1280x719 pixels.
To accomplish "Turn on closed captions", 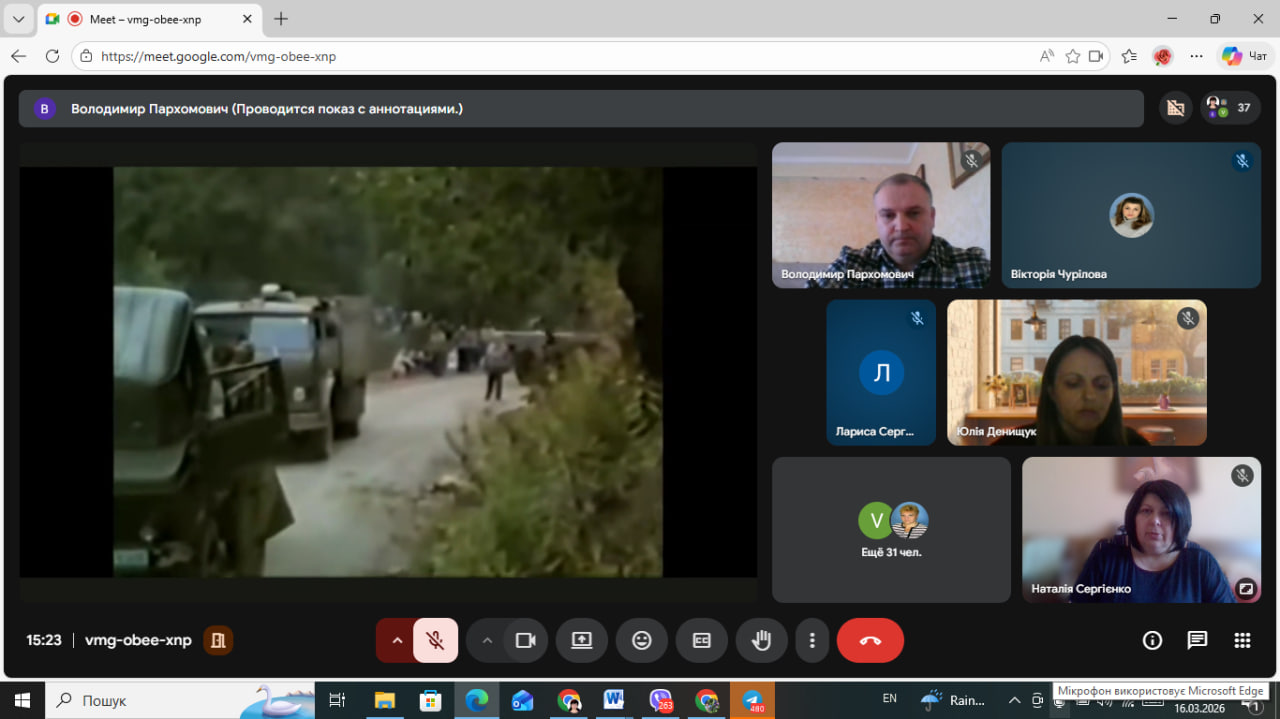I will tap(702, 641).
